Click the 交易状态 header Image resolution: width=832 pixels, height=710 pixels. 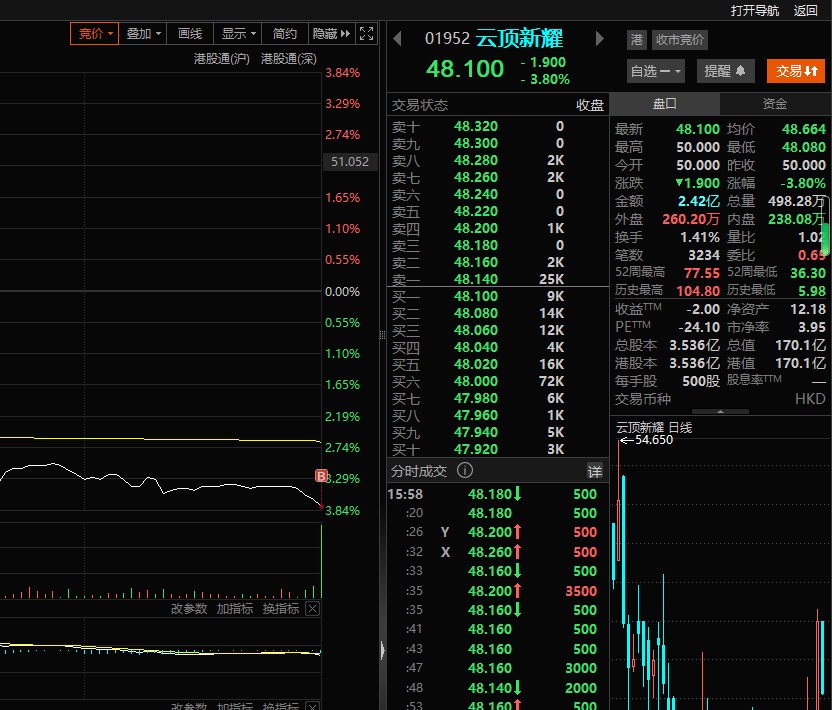pyautogui.click(x=420, y=105)
